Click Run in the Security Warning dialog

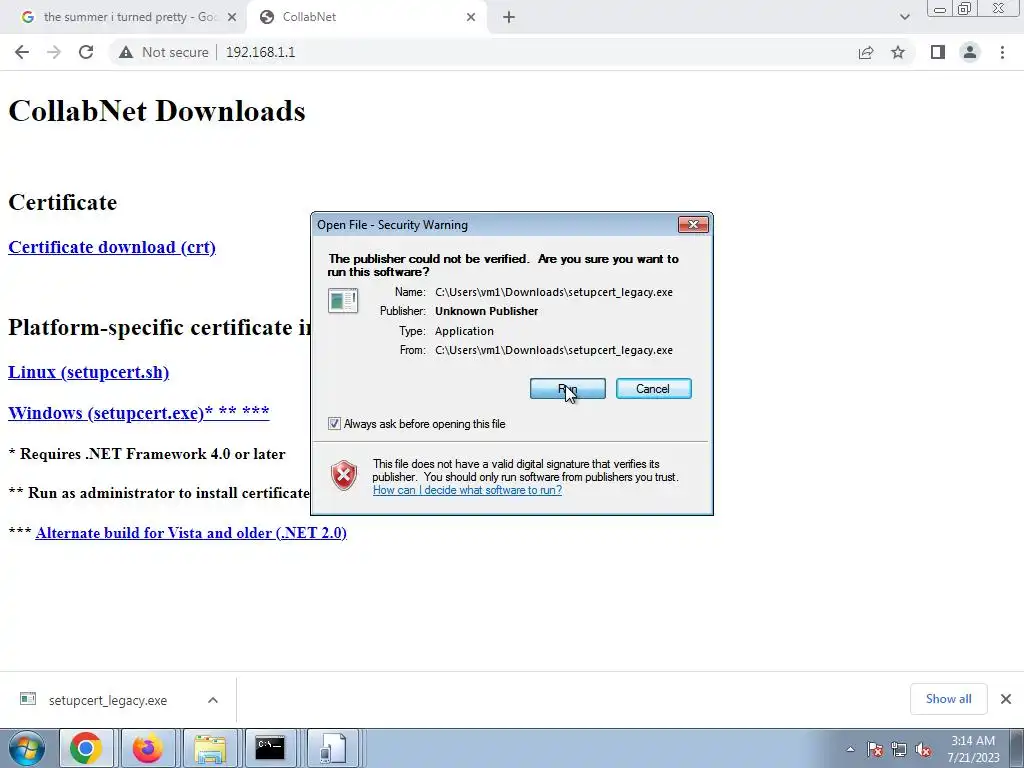point(568,389)
